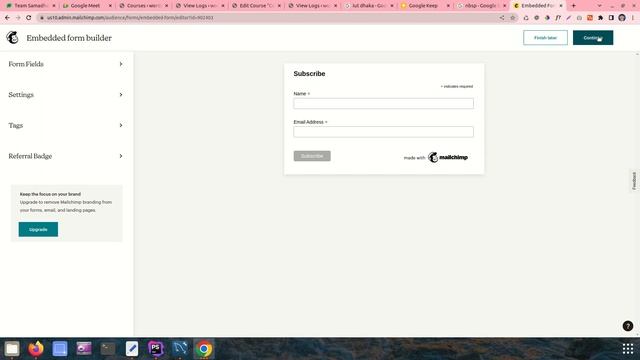Open the text editor pen icon in dock

[x=132, y=349]
